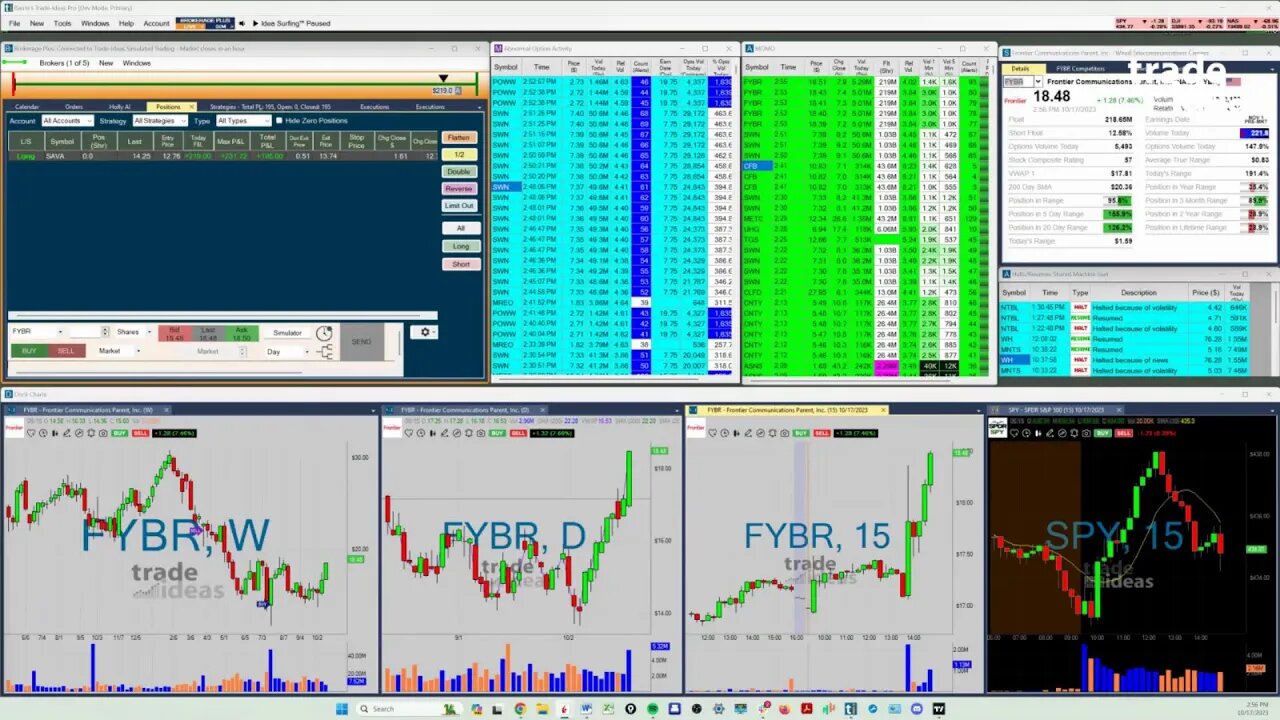The width and height of the screenshot is (1280, 720).
Task: Select the red SELL button in order entry
Action: point(66,351)
